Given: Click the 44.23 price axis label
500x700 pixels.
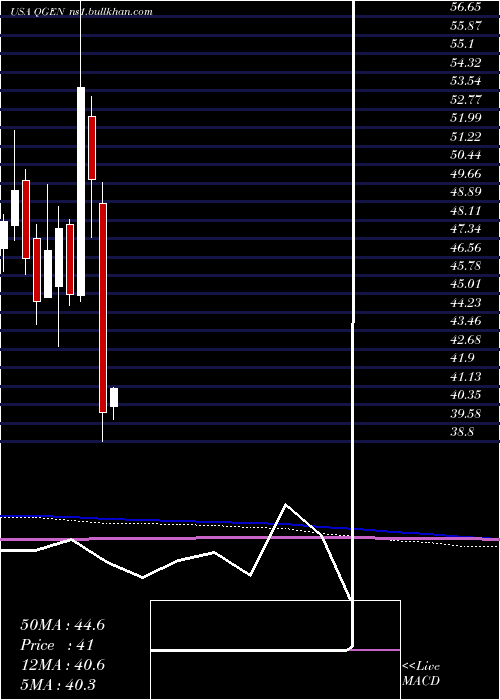Looking at the screenshot, I should pos(465,303).
